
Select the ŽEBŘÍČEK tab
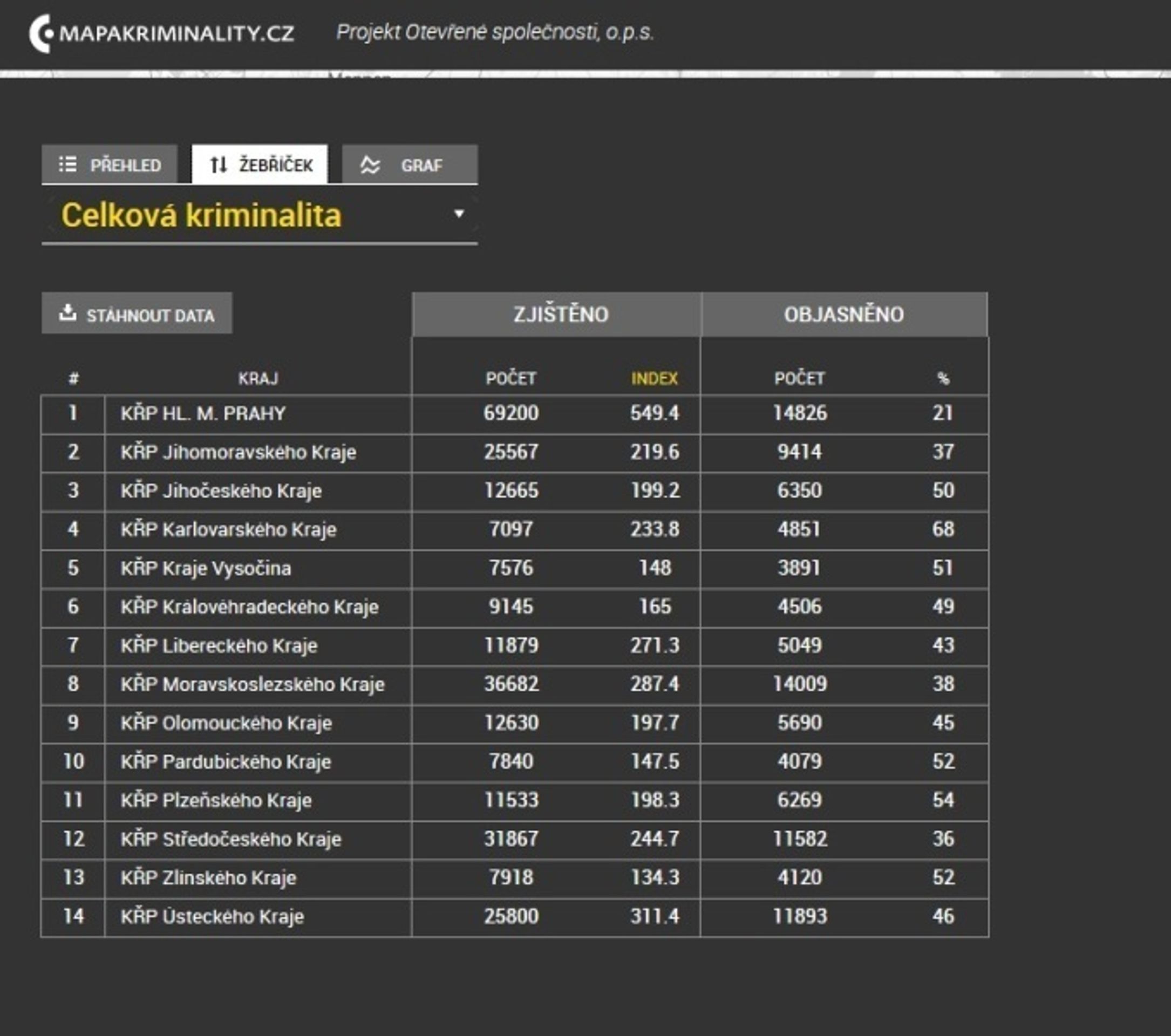click(260, 165)
